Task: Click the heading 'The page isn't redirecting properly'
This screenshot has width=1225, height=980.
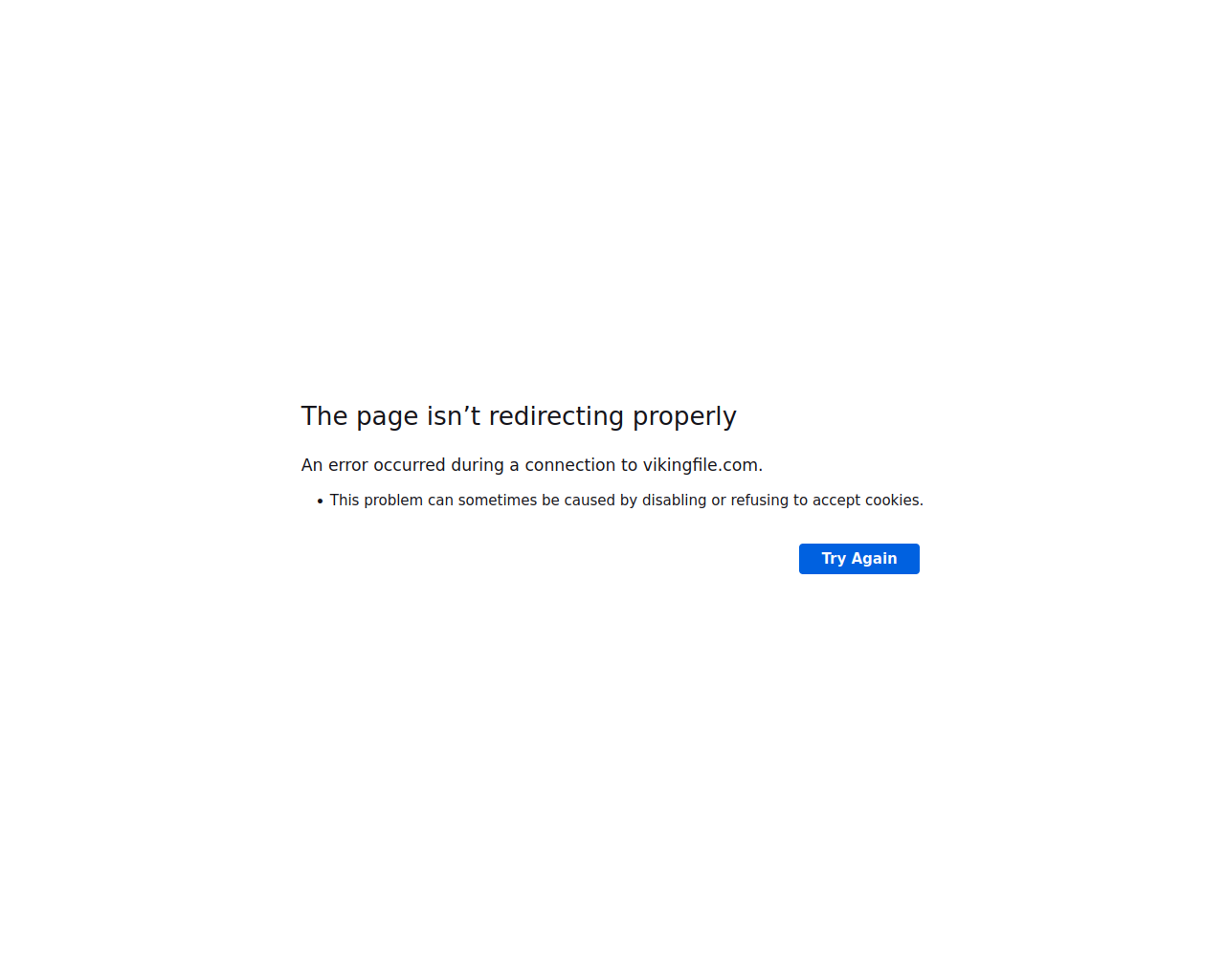Action: pyautogui.click(x=519, y=416)
